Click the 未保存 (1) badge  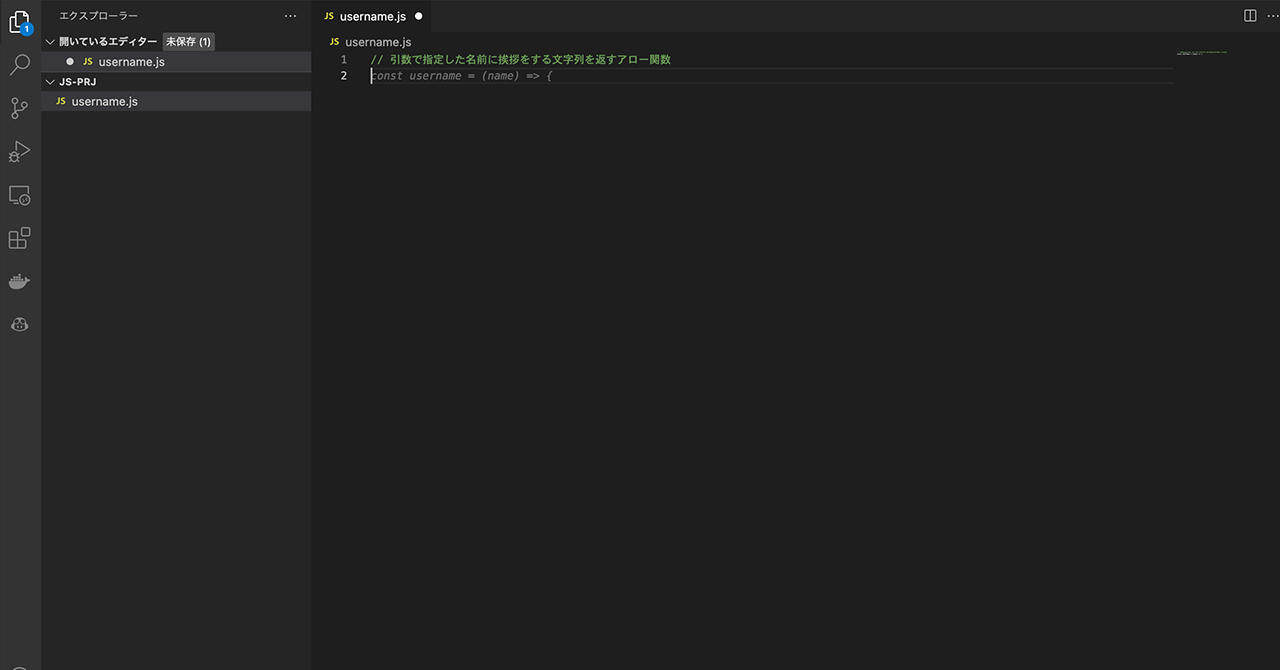point(188,42)
